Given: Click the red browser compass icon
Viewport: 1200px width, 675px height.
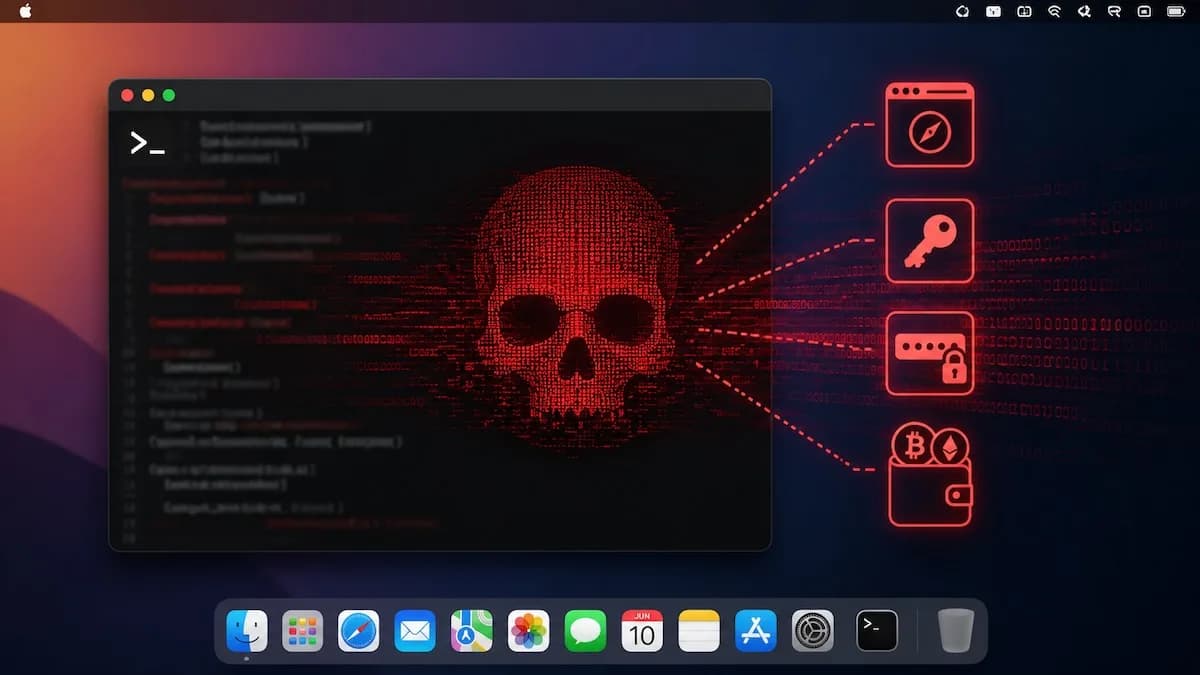Looking at the screenshot, I should coord(930,125).
